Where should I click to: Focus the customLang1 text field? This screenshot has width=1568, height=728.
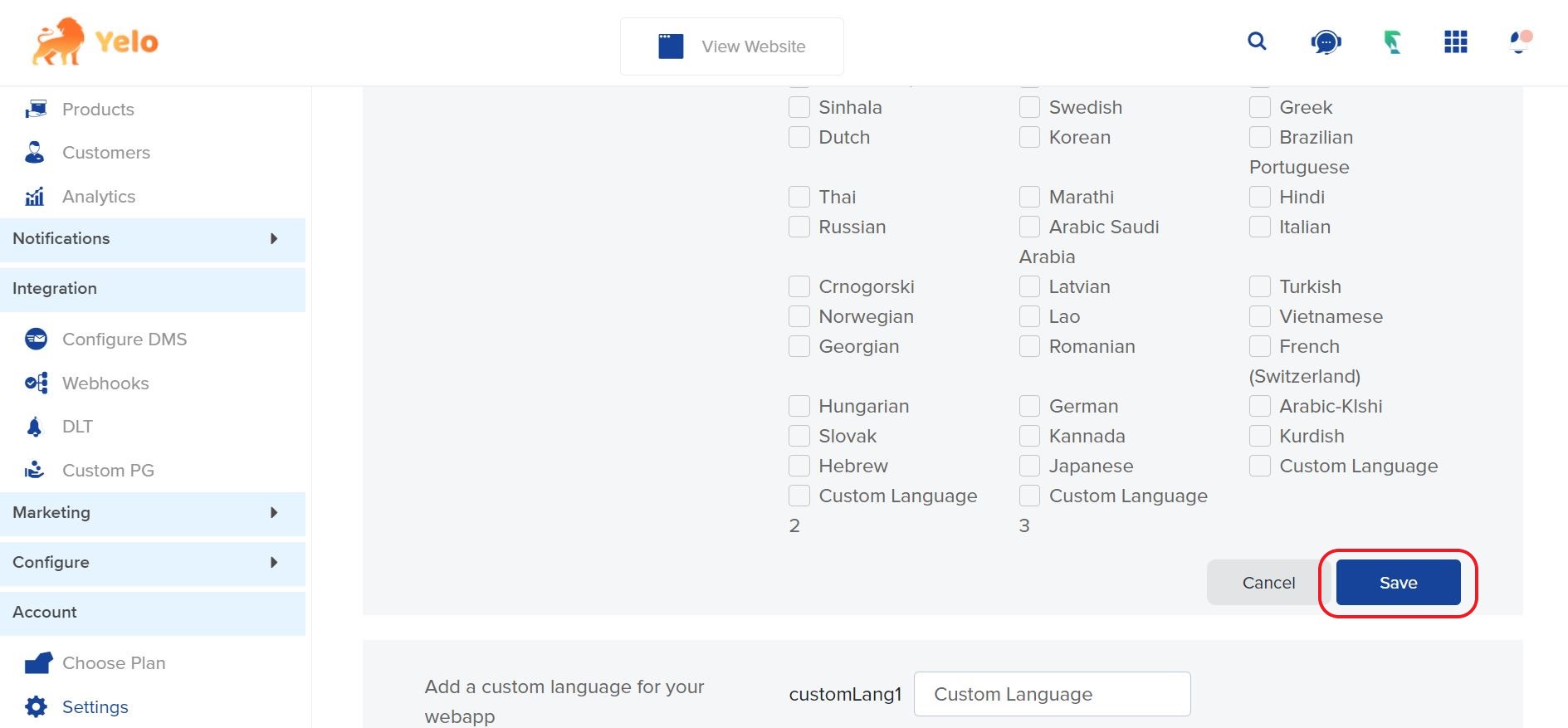pos(1051,694)
